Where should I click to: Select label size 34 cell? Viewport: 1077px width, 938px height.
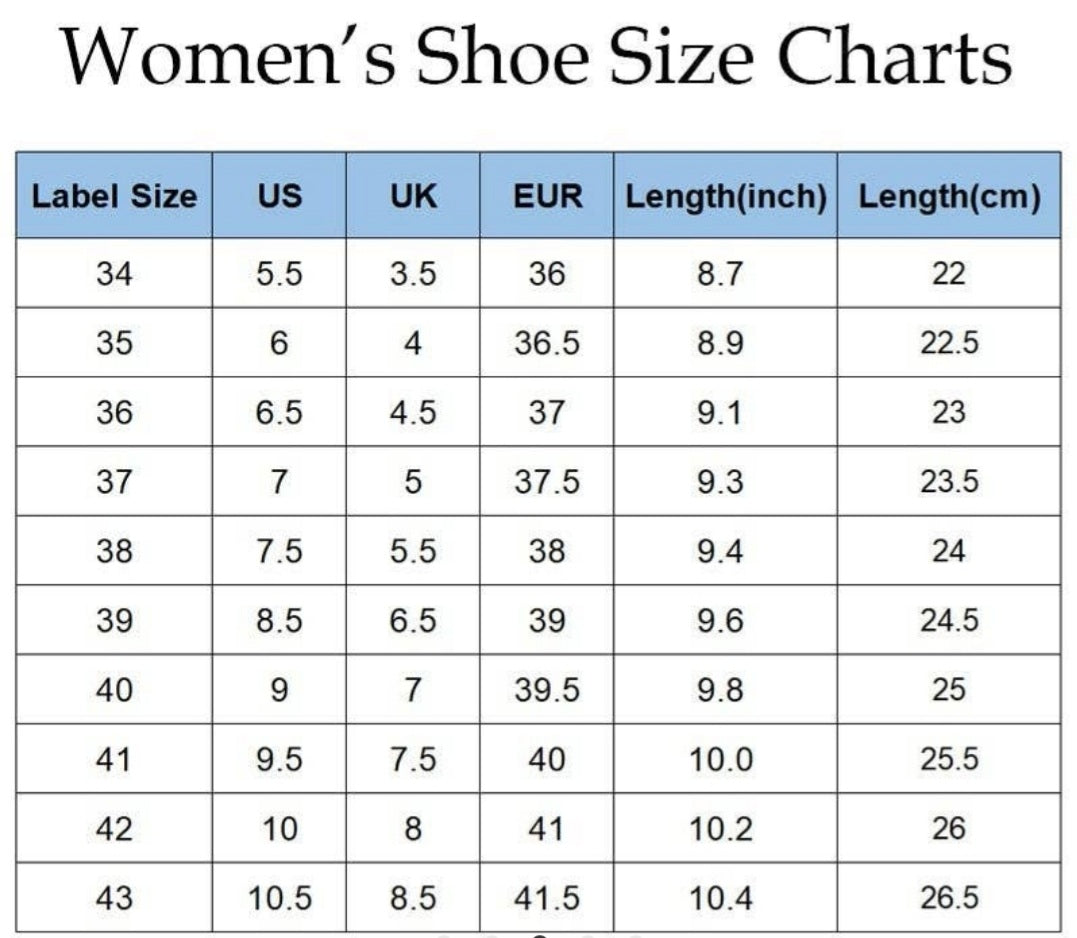click(x=114, y=274)
